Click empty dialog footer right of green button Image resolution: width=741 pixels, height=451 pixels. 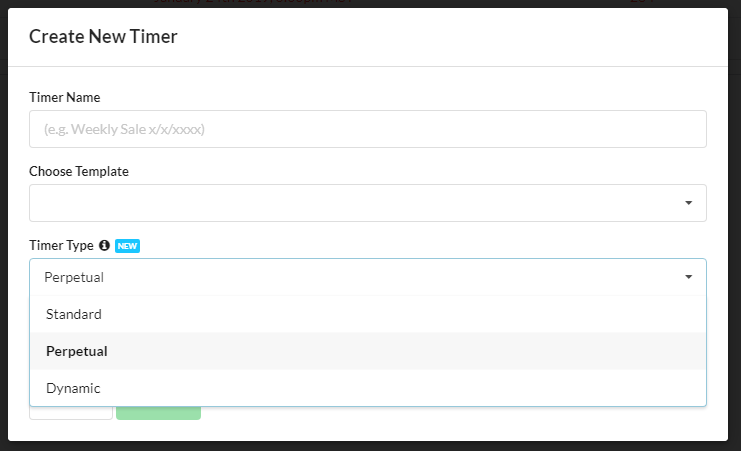tap(450, 420)
